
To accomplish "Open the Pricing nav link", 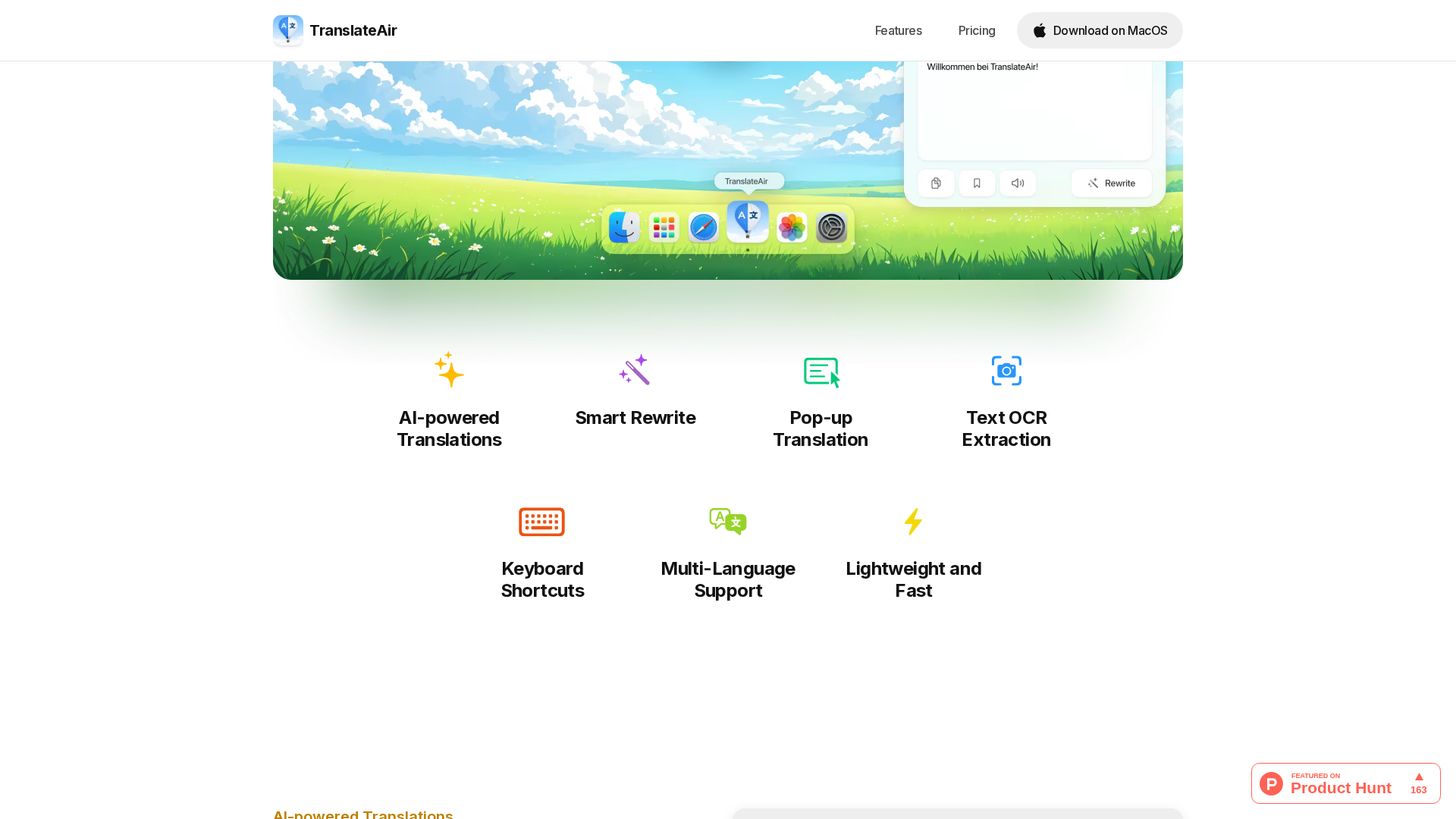I will pos(976,30).
